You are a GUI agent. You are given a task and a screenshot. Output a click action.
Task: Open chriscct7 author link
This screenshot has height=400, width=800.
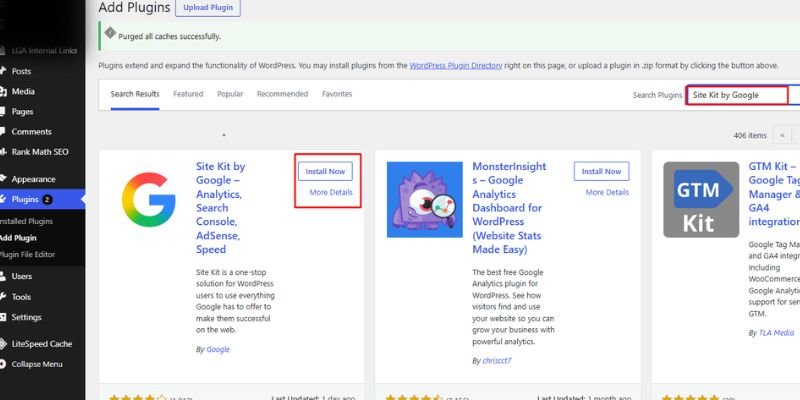(x=497, y=361)
